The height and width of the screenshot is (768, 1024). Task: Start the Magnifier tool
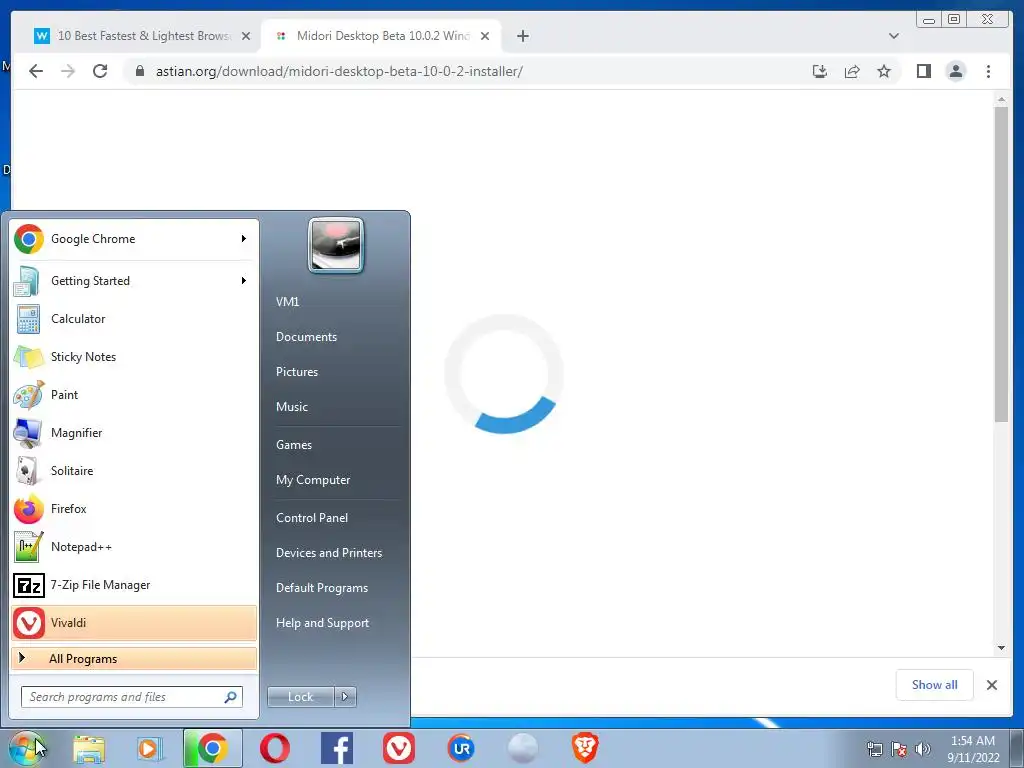(134, 432)
